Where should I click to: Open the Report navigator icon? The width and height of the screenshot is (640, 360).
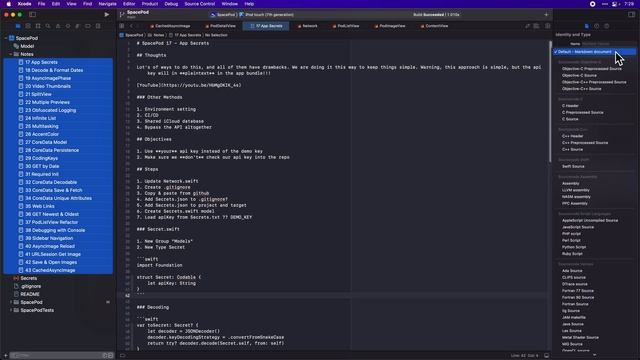click(98, 26)
